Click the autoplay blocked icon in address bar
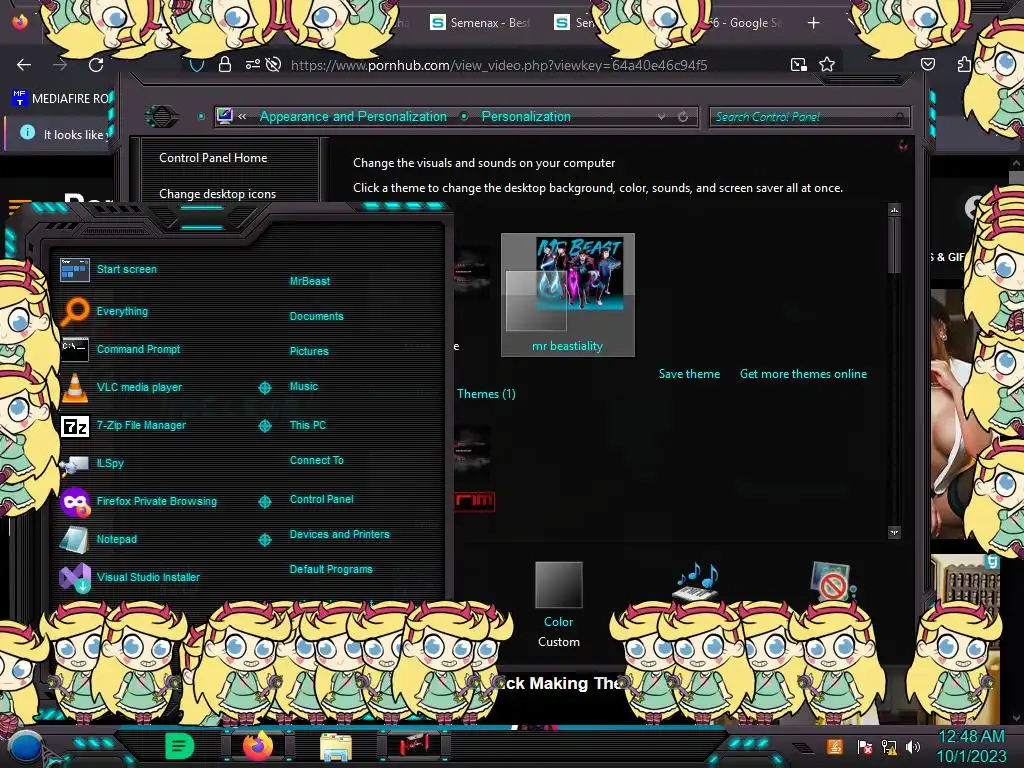The width and height of the screenshot is (1024, 768). (274, 64)
